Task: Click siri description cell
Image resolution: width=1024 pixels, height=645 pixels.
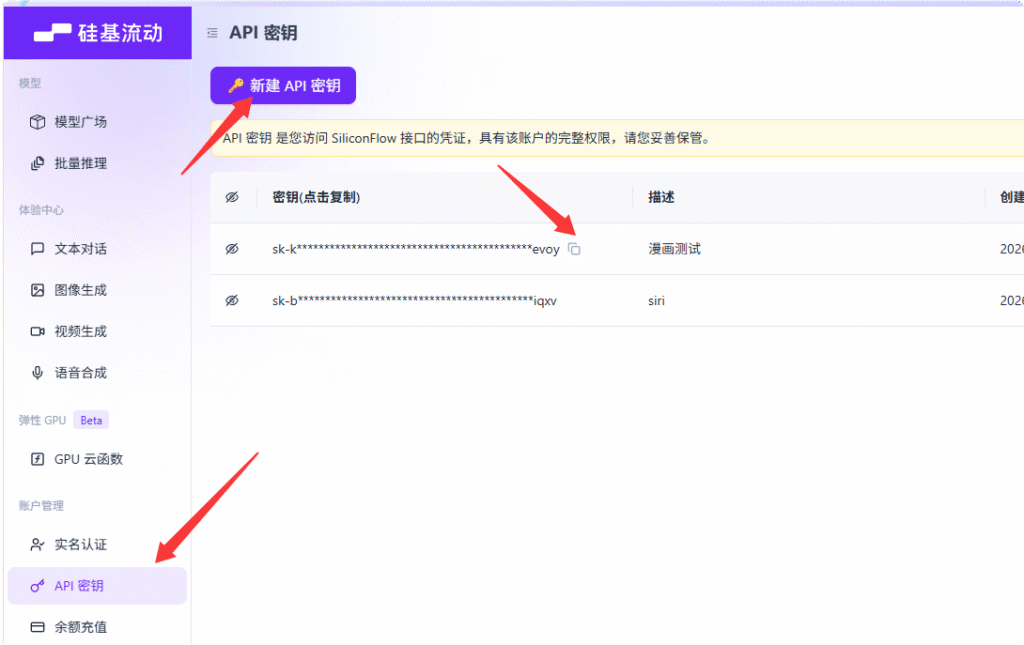Action: [656, 300]
